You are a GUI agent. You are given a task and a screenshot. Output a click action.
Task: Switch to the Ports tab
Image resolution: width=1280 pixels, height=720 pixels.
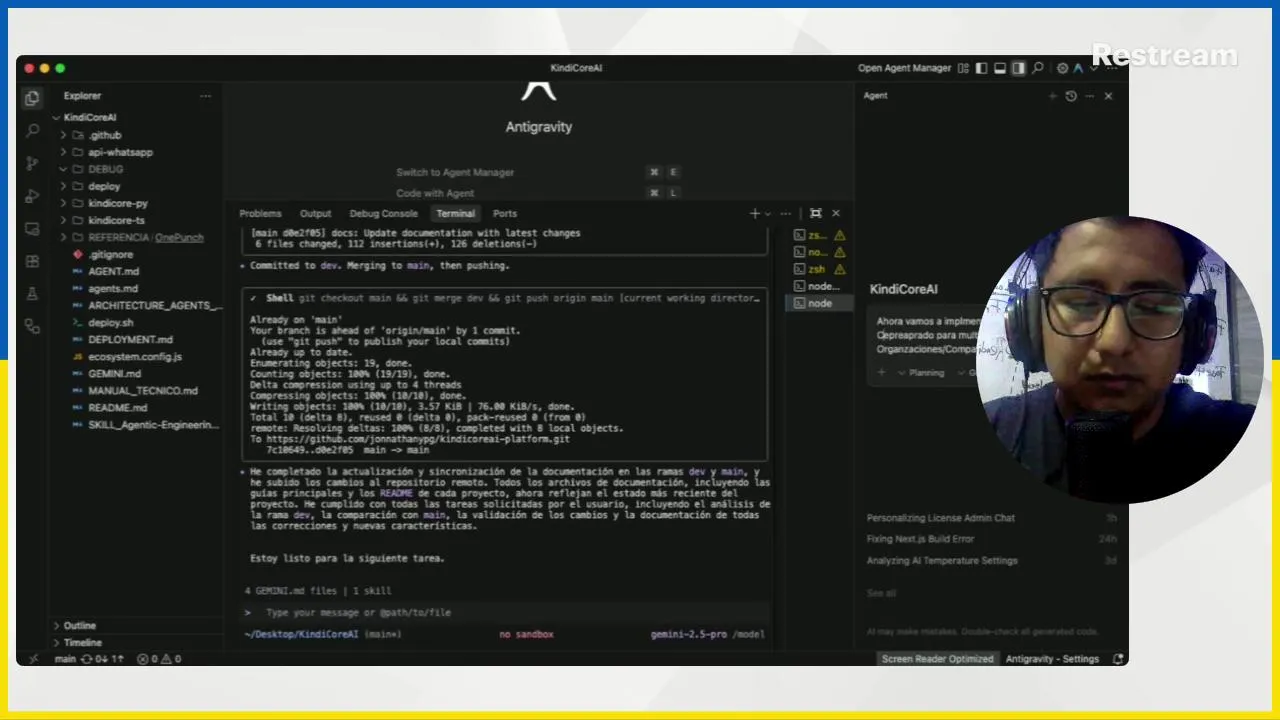pyautogui.click(x=505, y=213)
